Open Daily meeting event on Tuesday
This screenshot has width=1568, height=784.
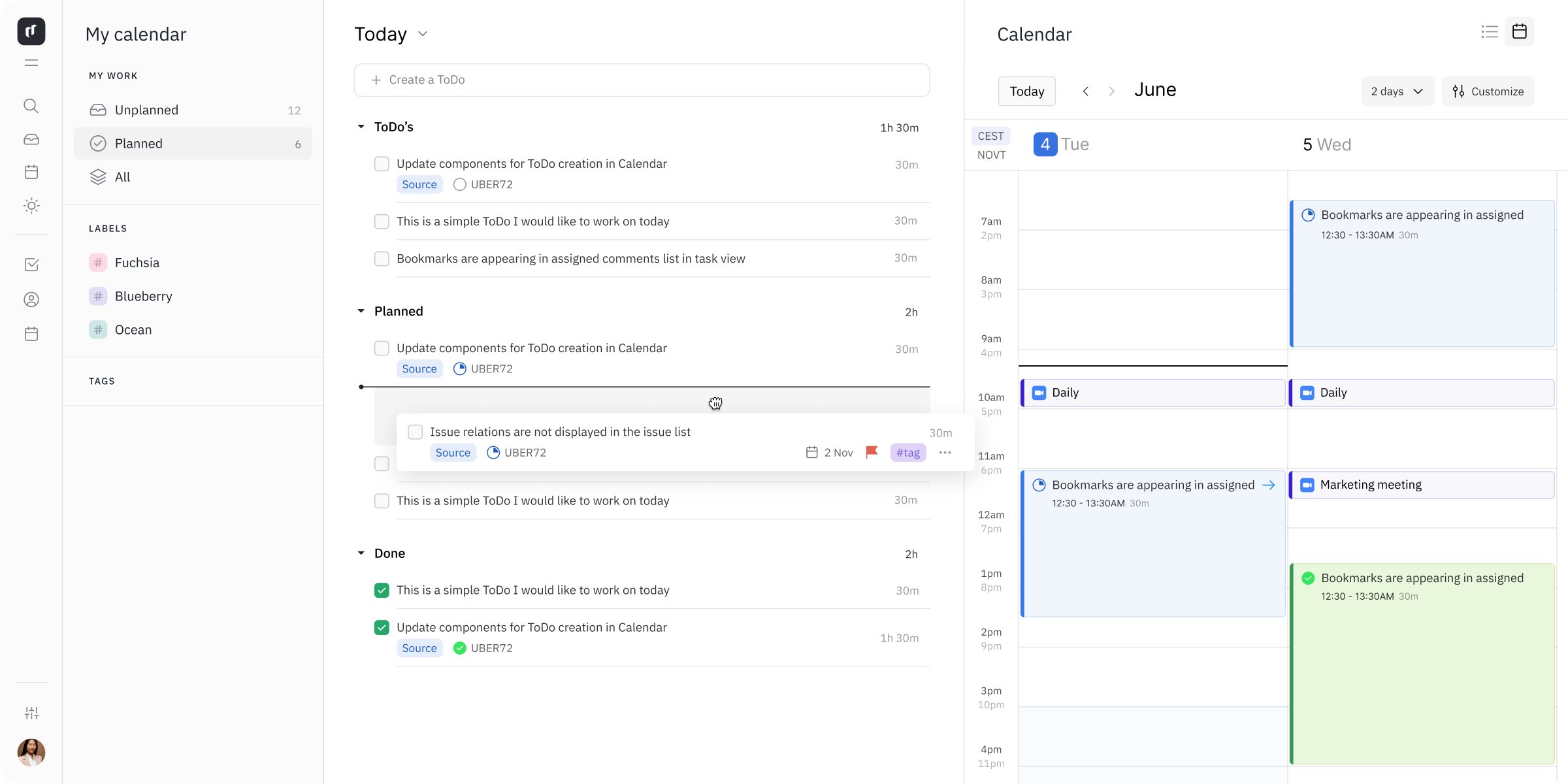[x=1153, y=393]
